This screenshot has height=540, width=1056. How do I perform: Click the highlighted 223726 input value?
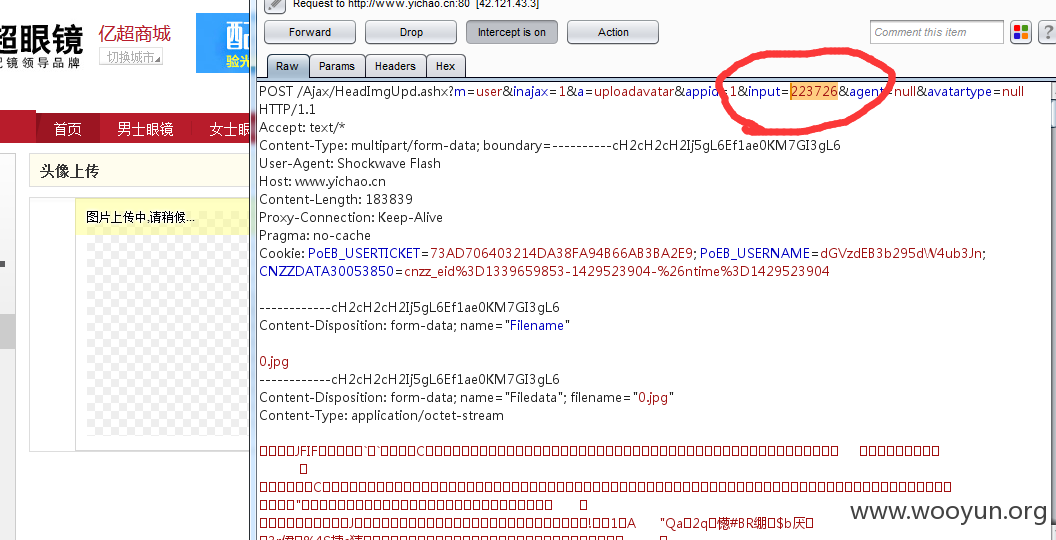tap(814, 92)
